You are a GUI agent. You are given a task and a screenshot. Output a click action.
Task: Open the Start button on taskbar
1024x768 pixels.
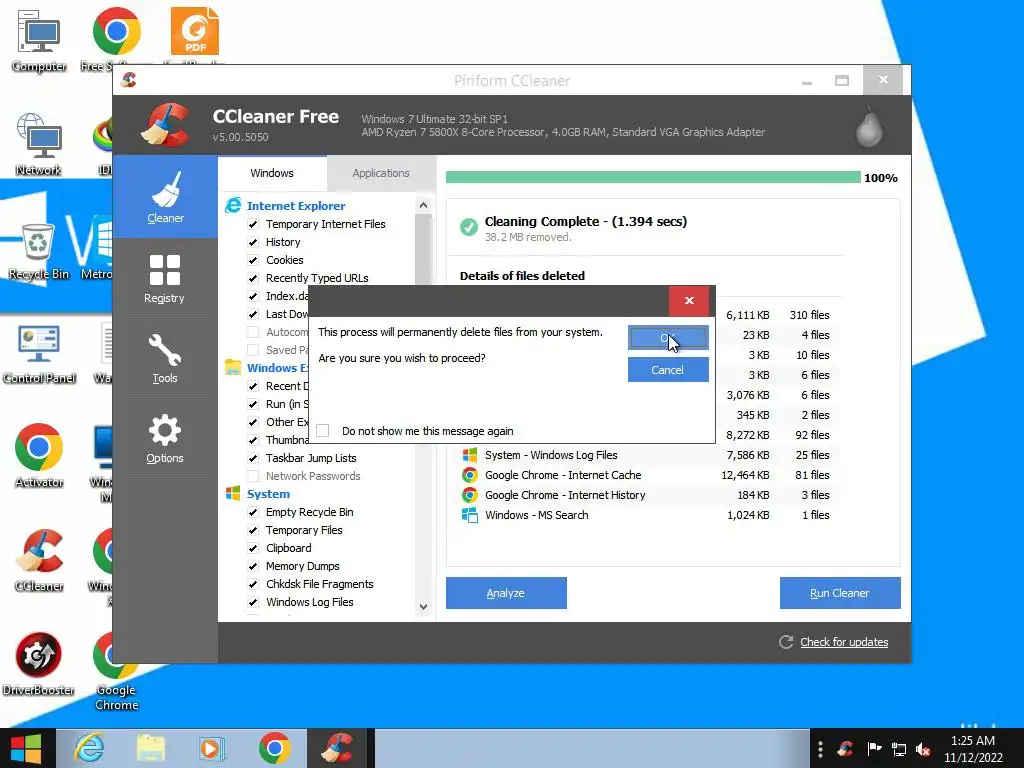tap(26, 748)
